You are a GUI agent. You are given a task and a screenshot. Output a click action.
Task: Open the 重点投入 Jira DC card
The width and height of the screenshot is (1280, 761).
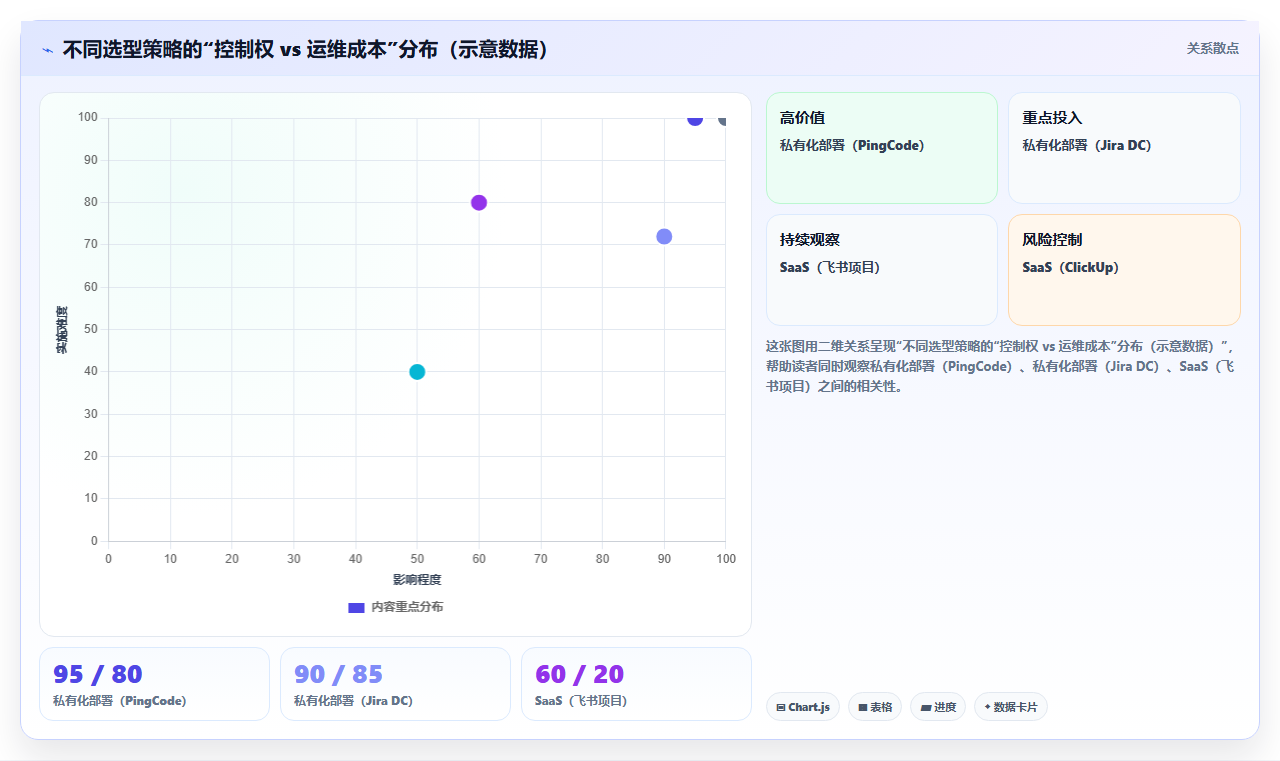point(1124,148)
